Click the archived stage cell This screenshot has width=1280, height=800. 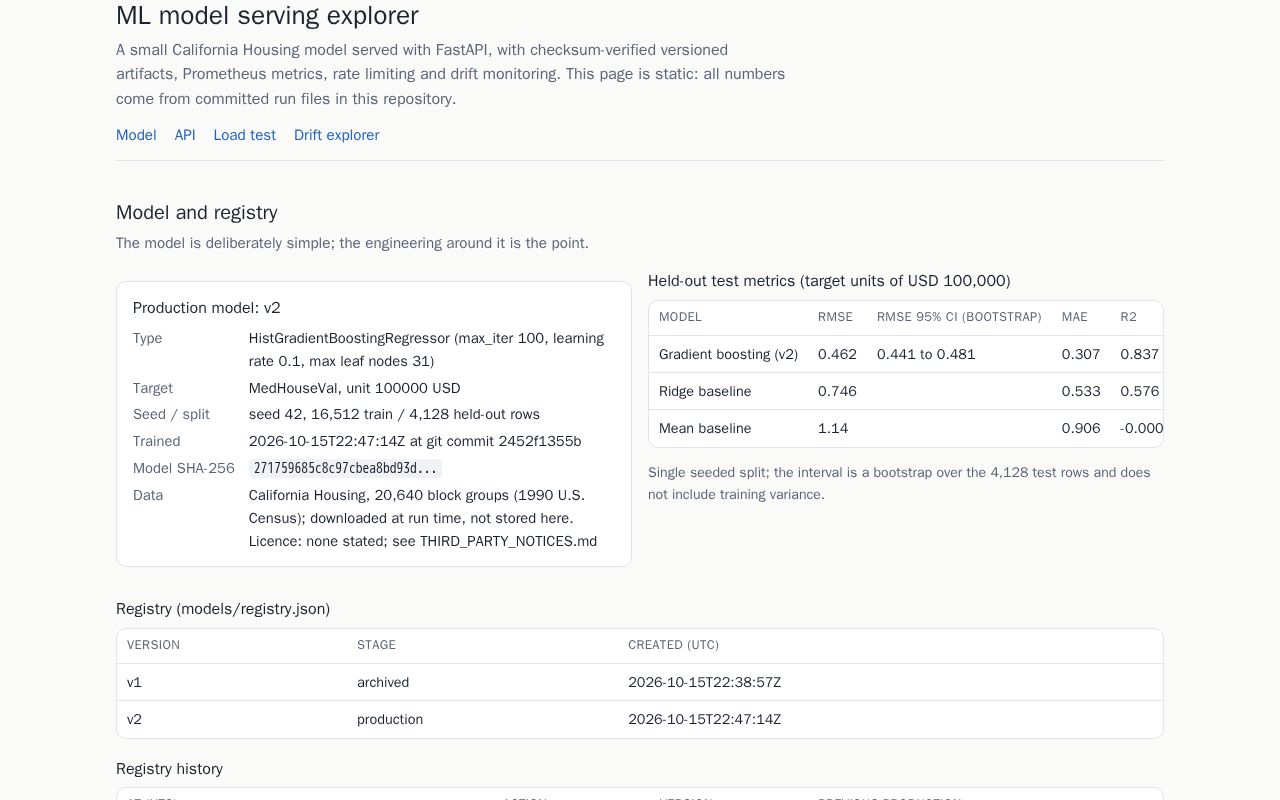tap(383, 682)
